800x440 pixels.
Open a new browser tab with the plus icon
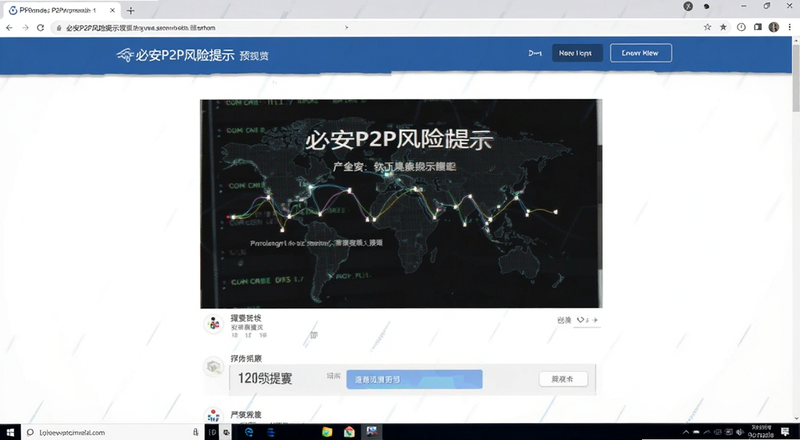(x=131, y=10)
